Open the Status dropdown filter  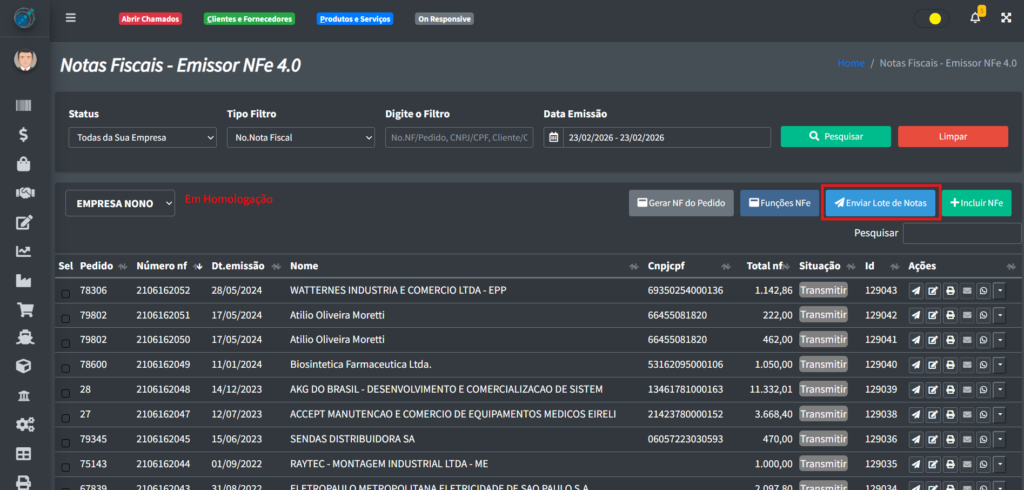tap(142, 137)
